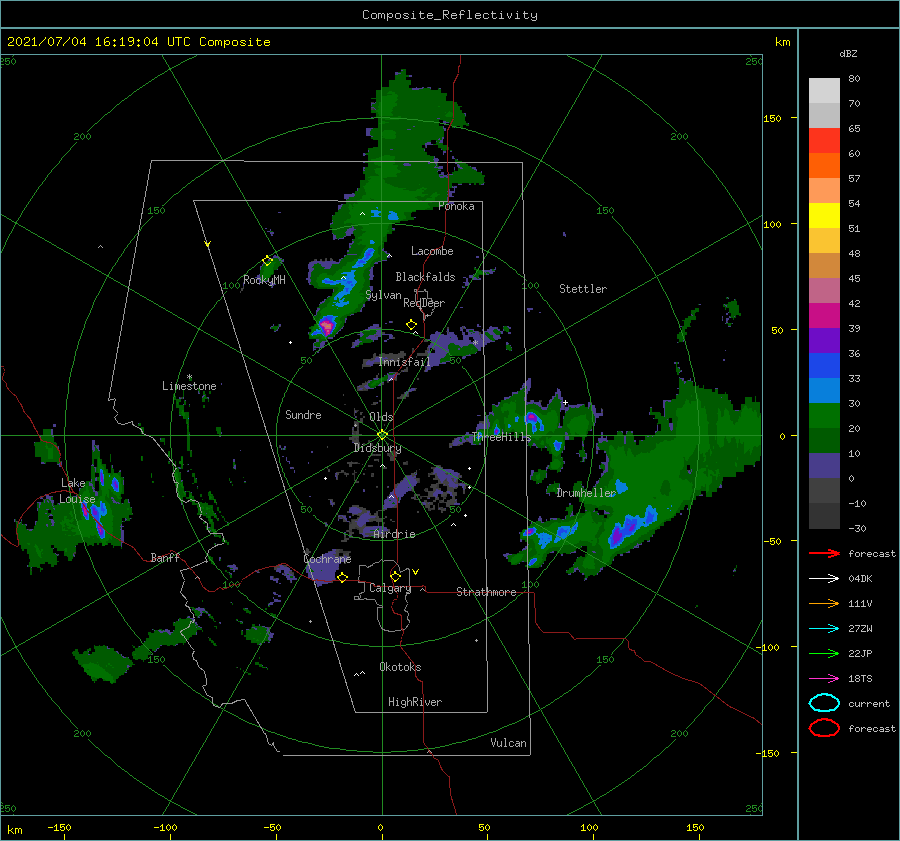The image size is (900, 841).
Task: Click the Limestone label
Action: (189, 386)
